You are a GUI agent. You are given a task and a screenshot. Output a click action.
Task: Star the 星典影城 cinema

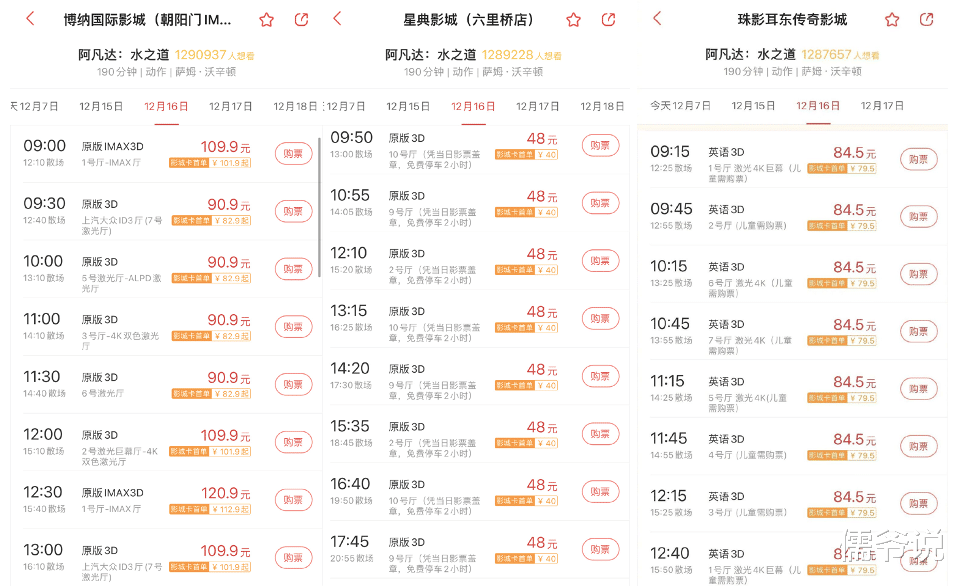click(574, 20)
